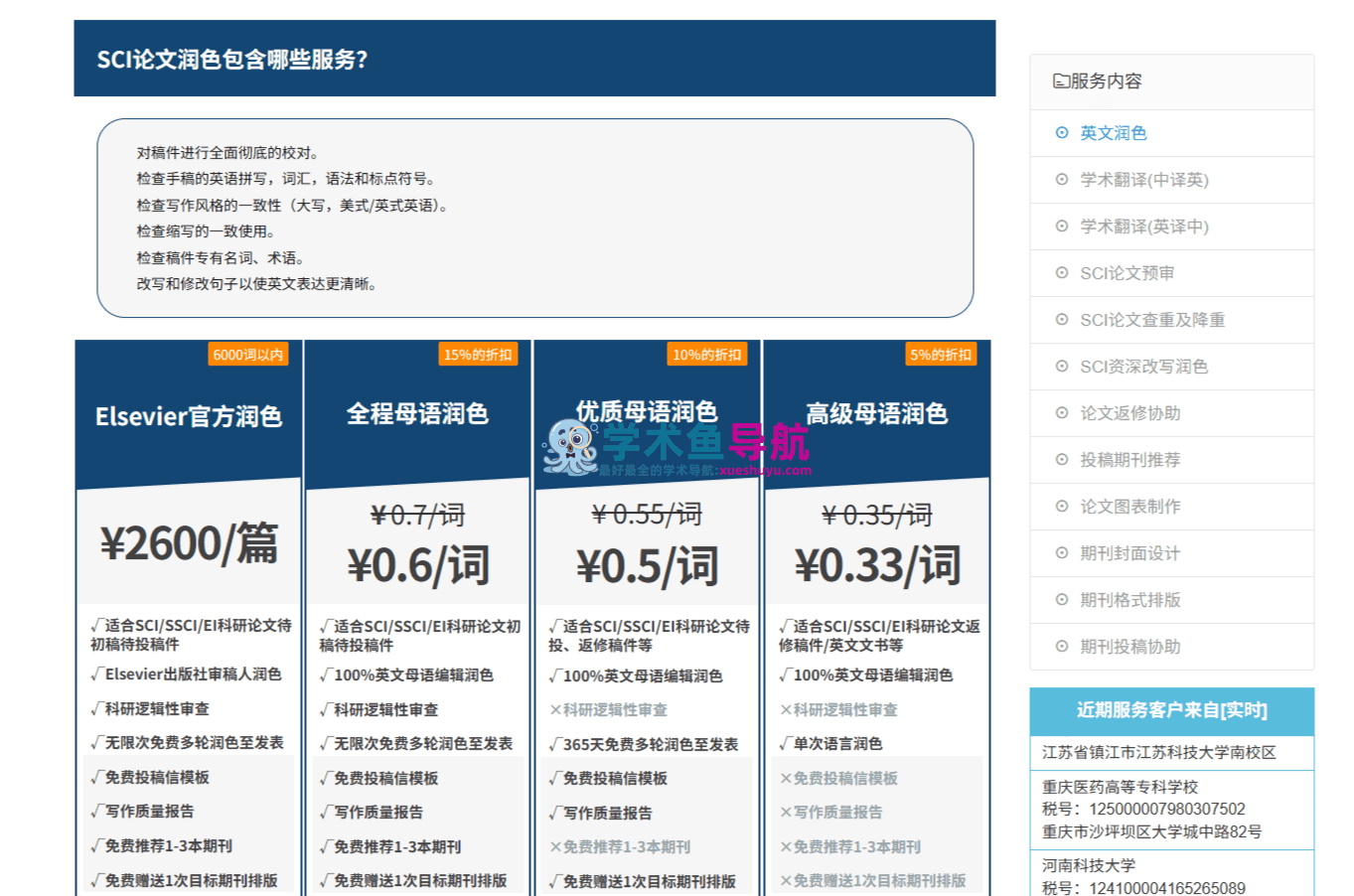Click the ¥0.6/词 price

pos(418,565)
